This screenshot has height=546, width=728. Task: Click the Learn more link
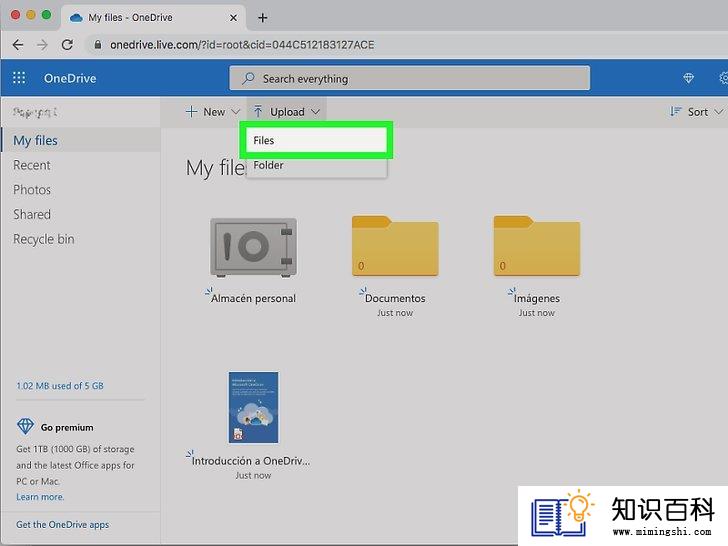tap(40, 497)
